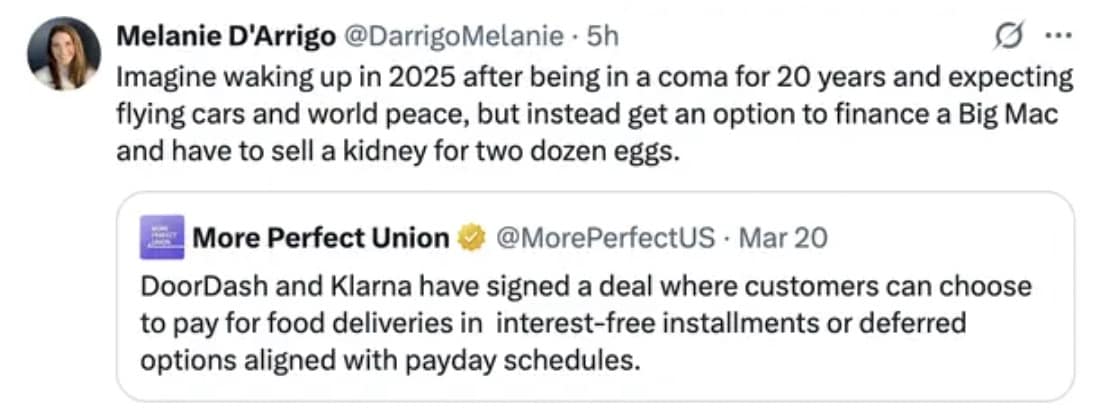Open Melanie D'Arrigo's profile photo
This screenshot has height=416, width=1110.
[x=64, y=53]
